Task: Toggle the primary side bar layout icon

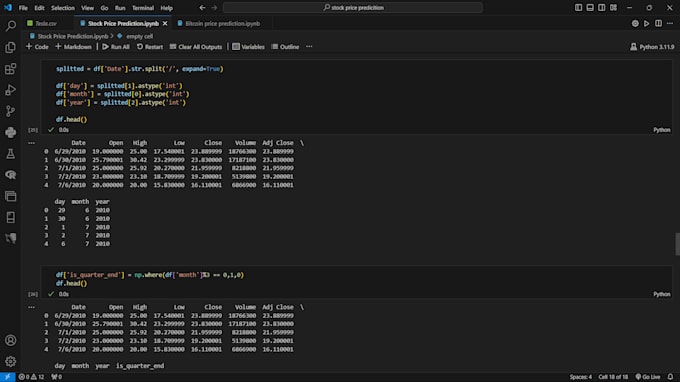Action: 579,7
